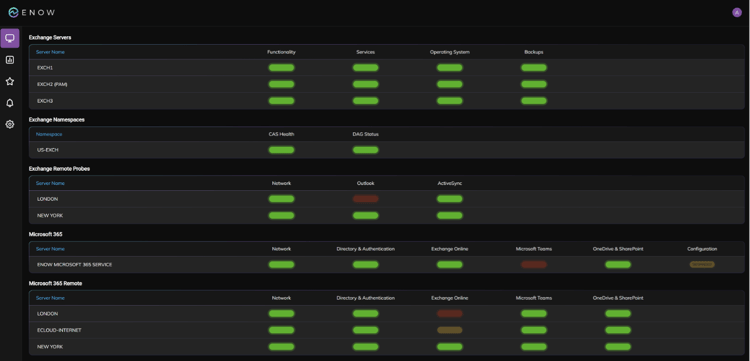Image resolution: width=750 pixels, height=361 pixels.
Task: Select ENOW MICROSOFT 365 SERVICE row name
Action: click(x=74, y=264)
